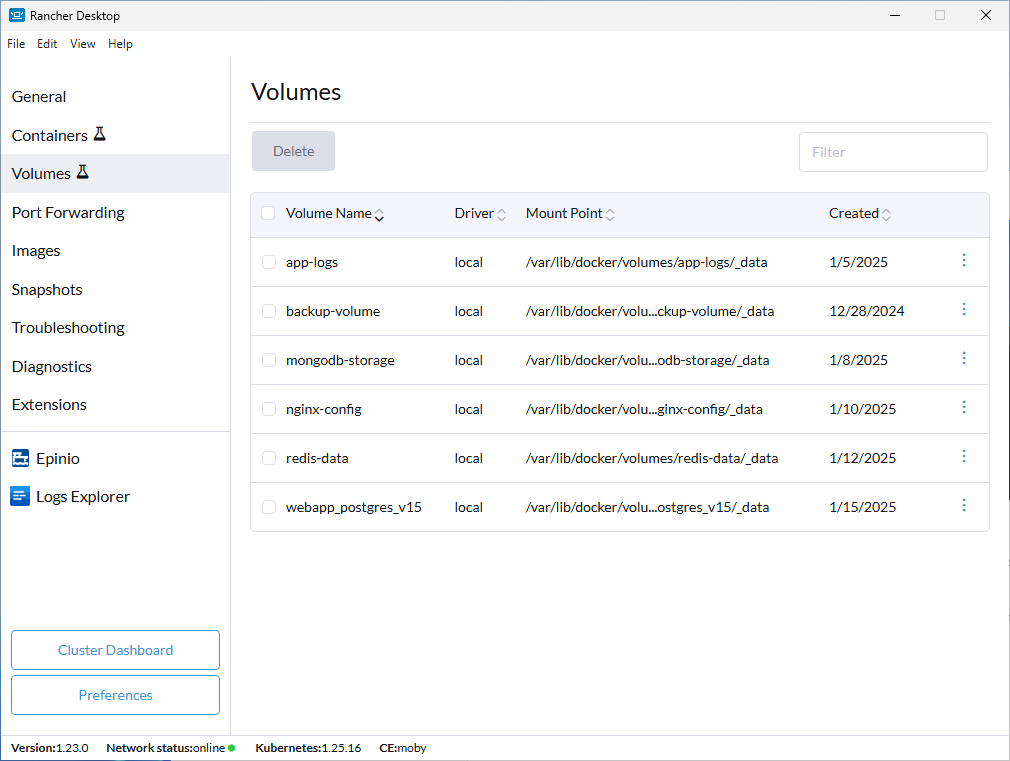Image resolution: width=1010 pixels, height=761 pixels.
Task: Check the app-logs volume checkbox
Action: pos(269,262)
